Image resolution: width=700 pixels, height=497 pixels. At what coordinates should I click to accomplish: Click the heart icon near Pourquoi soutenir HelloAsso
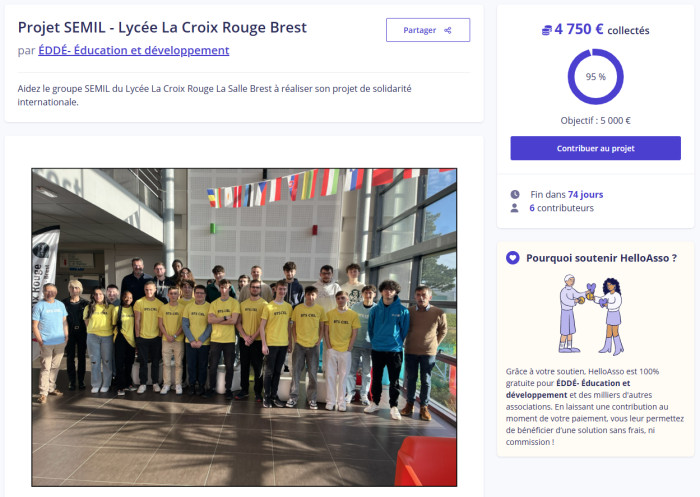pyautogui.click(x=512, y=258)
